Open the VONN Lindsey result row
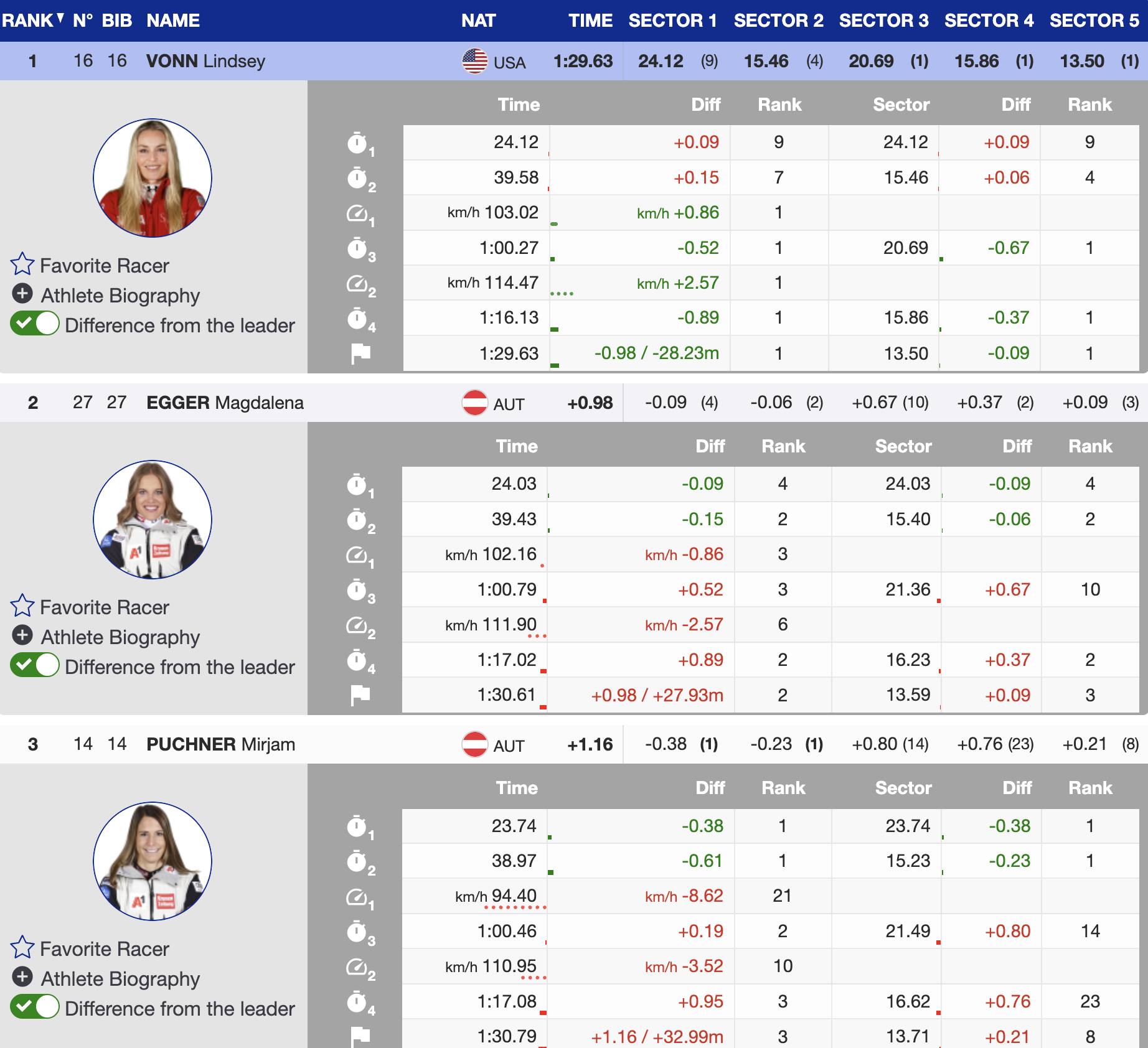This screenshot has width=1148, height=1048. click(205, 61)
